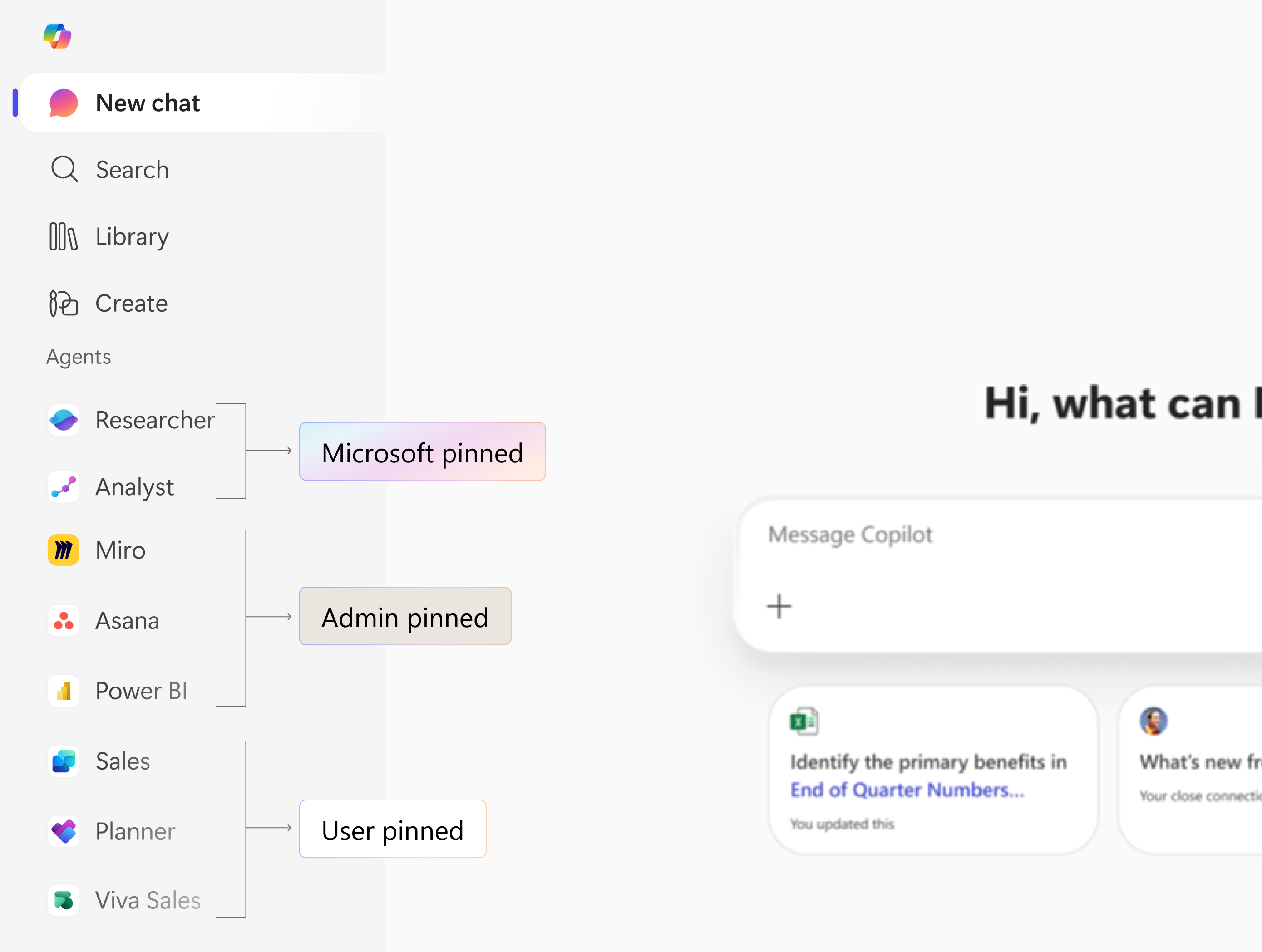Open the Asana agent

click(x=127, y=621)
